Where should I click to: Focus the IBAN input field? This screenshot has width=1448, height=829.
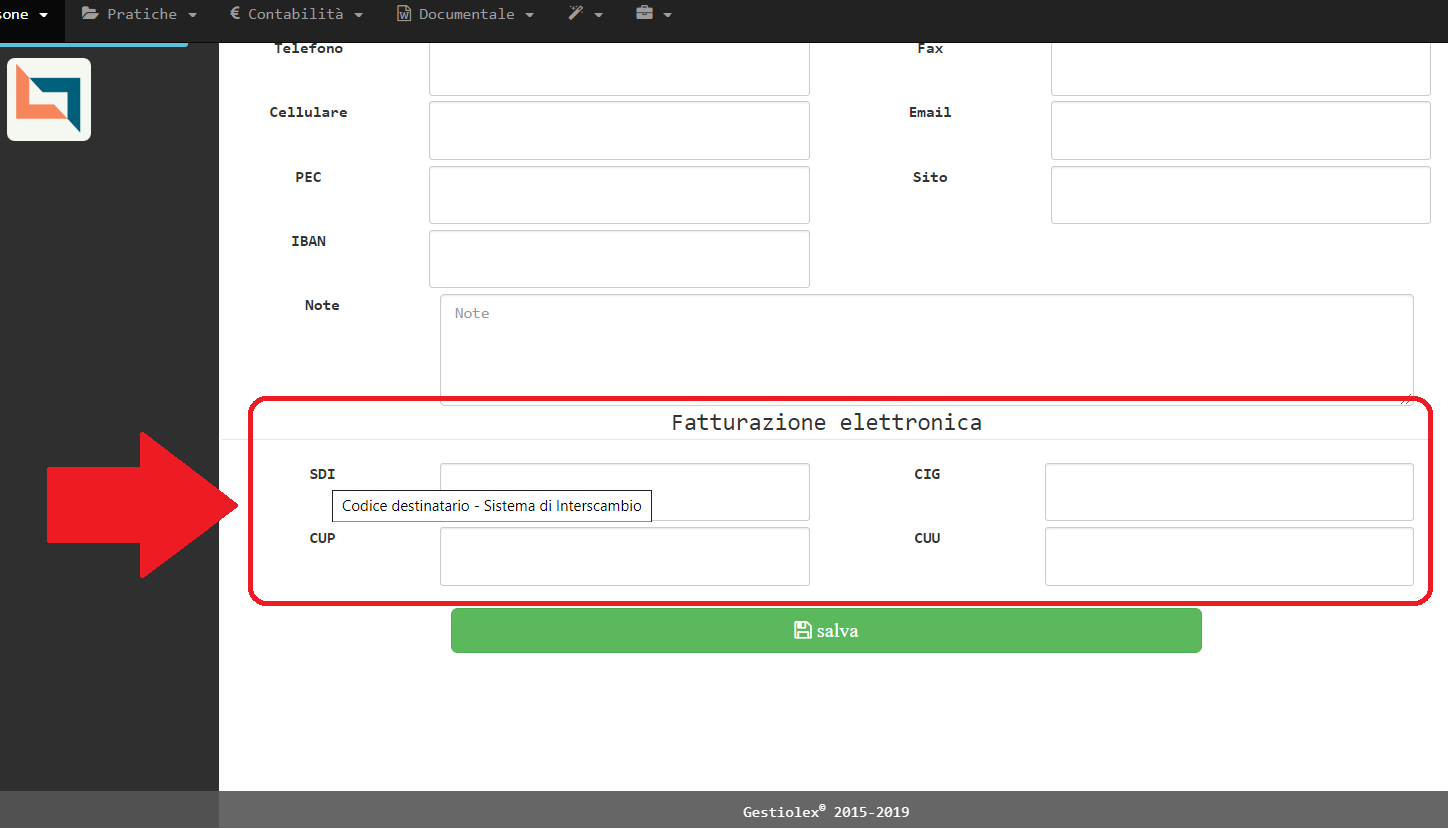[619, 259]
